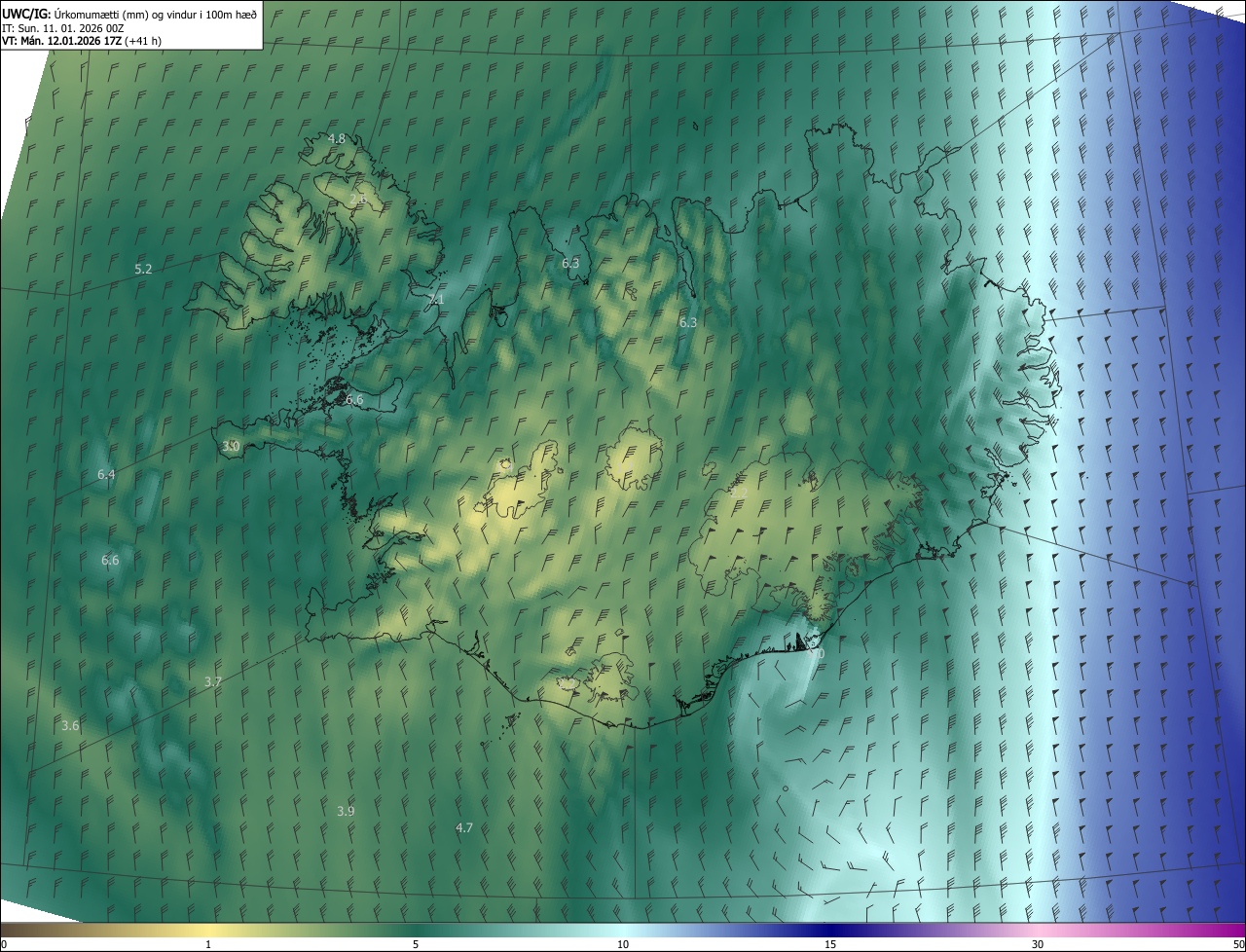Click the colour scale label 15
This screenshot has height=952, width=1246.
coord(830,944)
